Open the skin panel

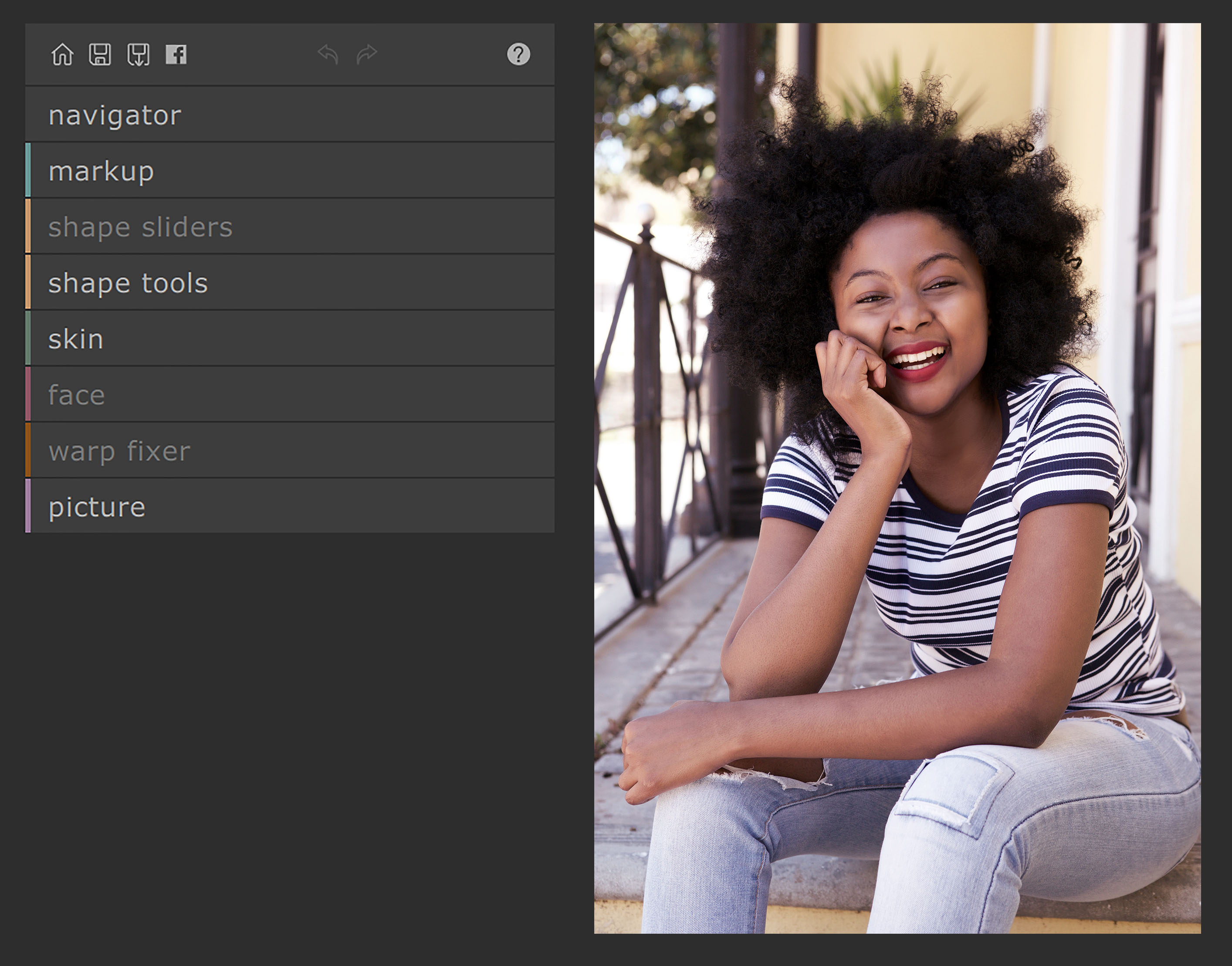(289, 339)
